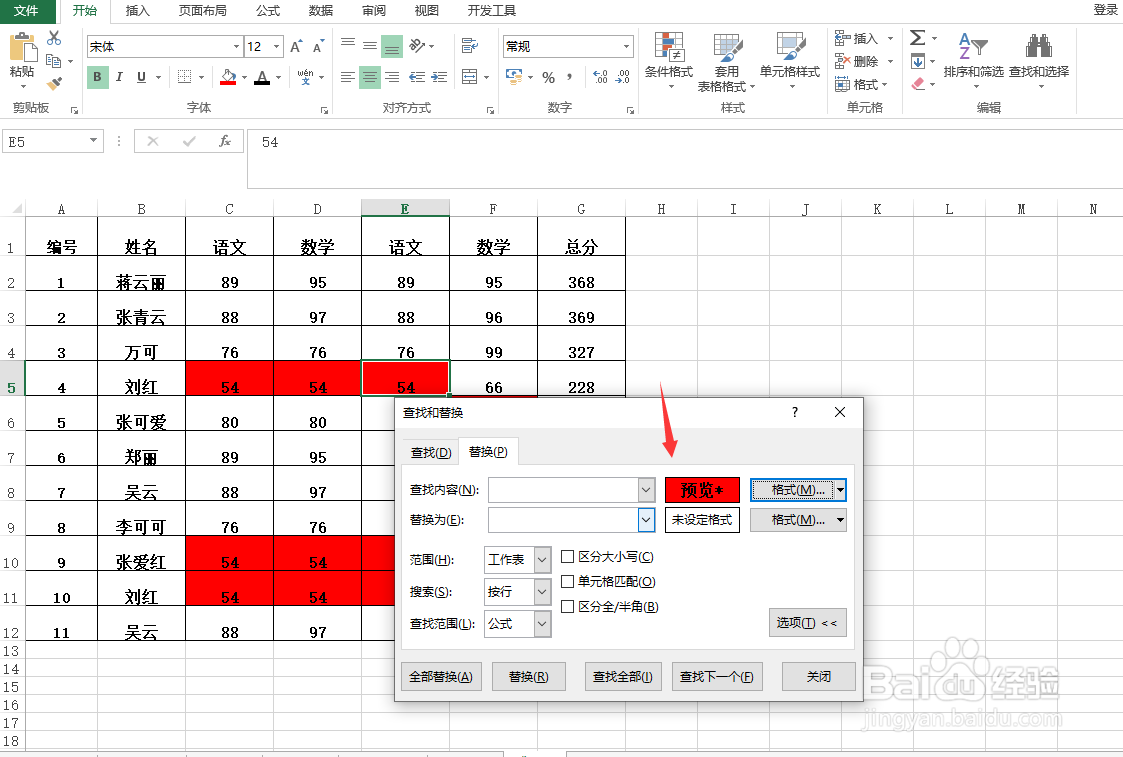This screenshot has width=1123, height=757.
Task: Open the 文件 menu
Action: click(26, 11)
